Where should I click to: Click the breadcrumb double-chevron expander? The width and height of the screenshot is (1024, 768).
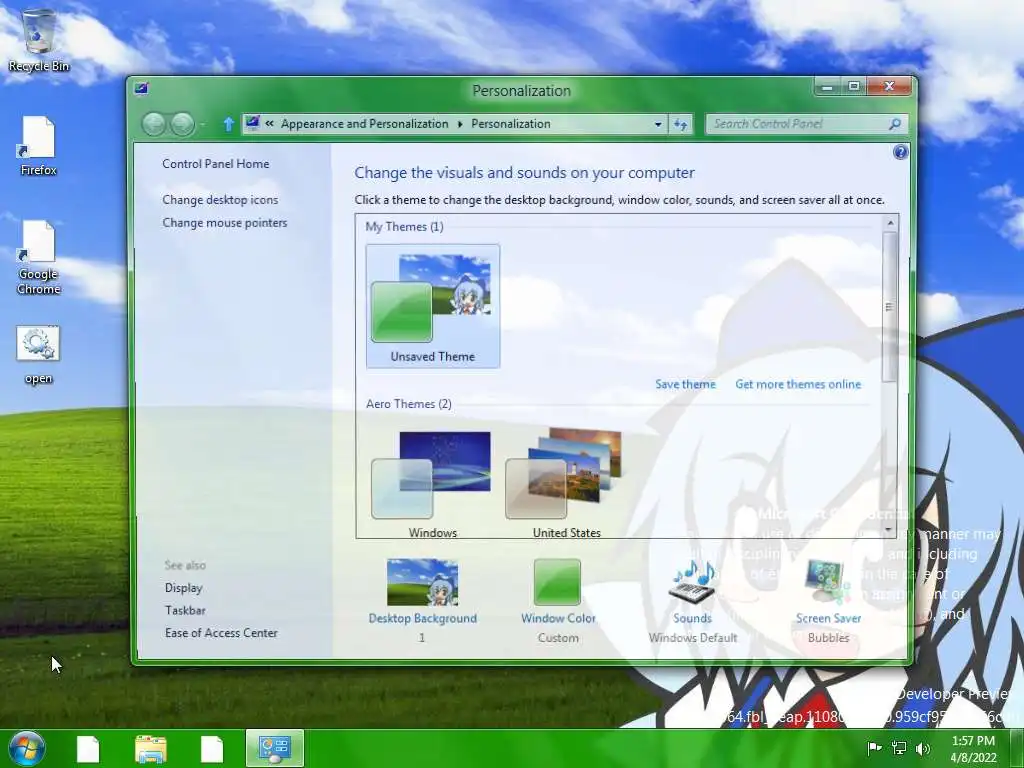(x=269, y=123)
